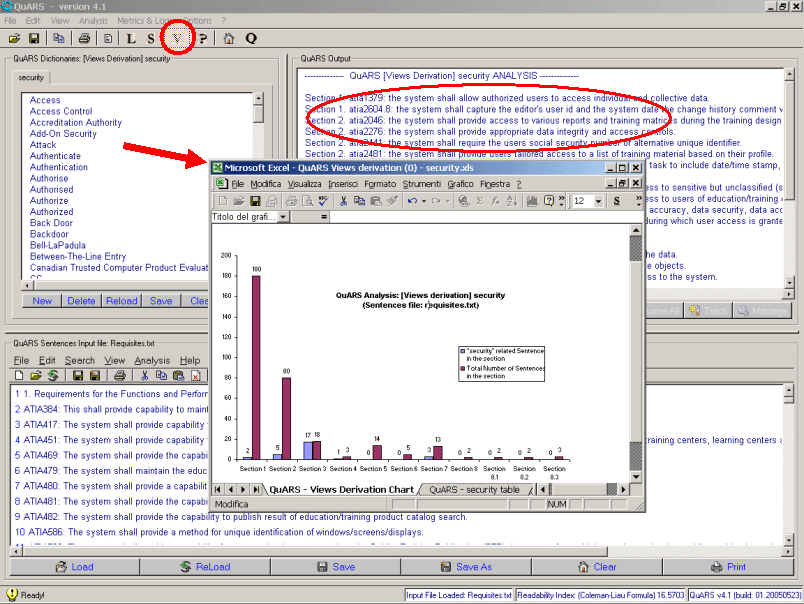Expand the Excel Name Box dropdown

click(283, 217)
